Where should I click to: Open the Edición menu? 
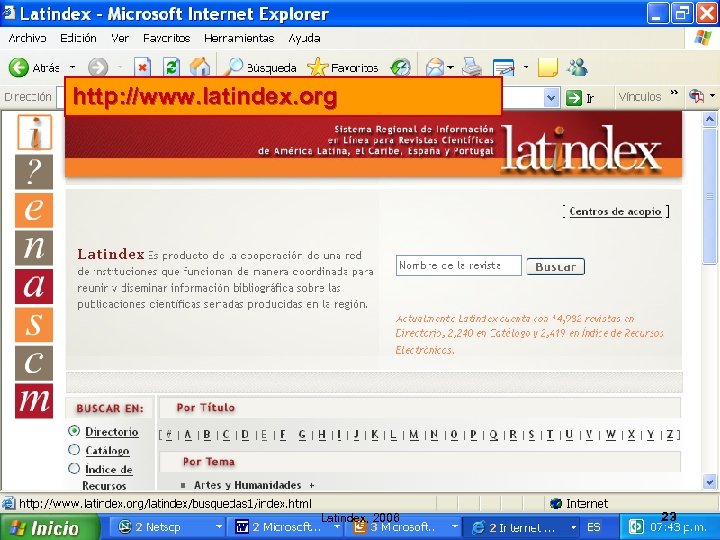click(x=78, y=38)
